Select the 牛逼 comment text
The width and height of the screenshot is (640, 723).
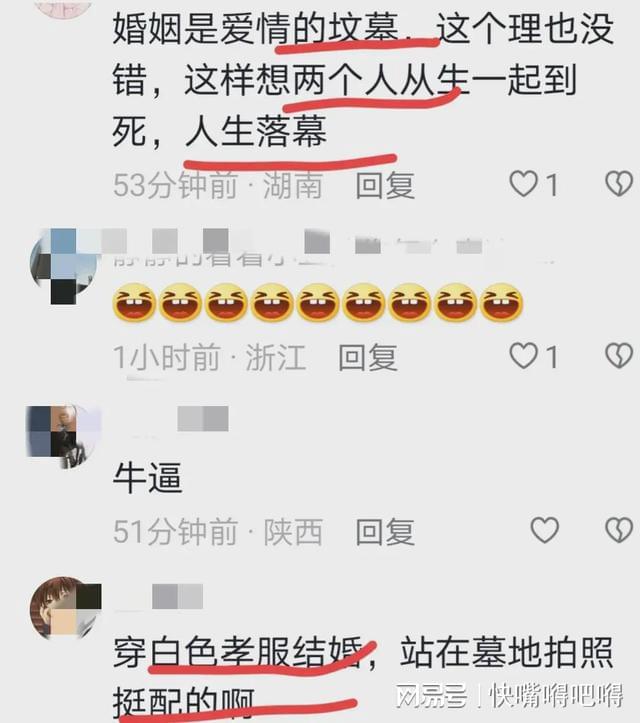148,477
